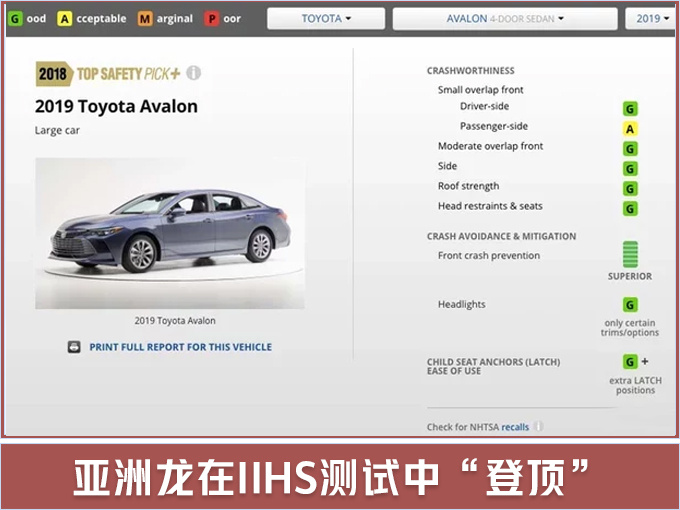Click the 'extra LATCH positions' note
680x510 pixels.
click(635, 385)
